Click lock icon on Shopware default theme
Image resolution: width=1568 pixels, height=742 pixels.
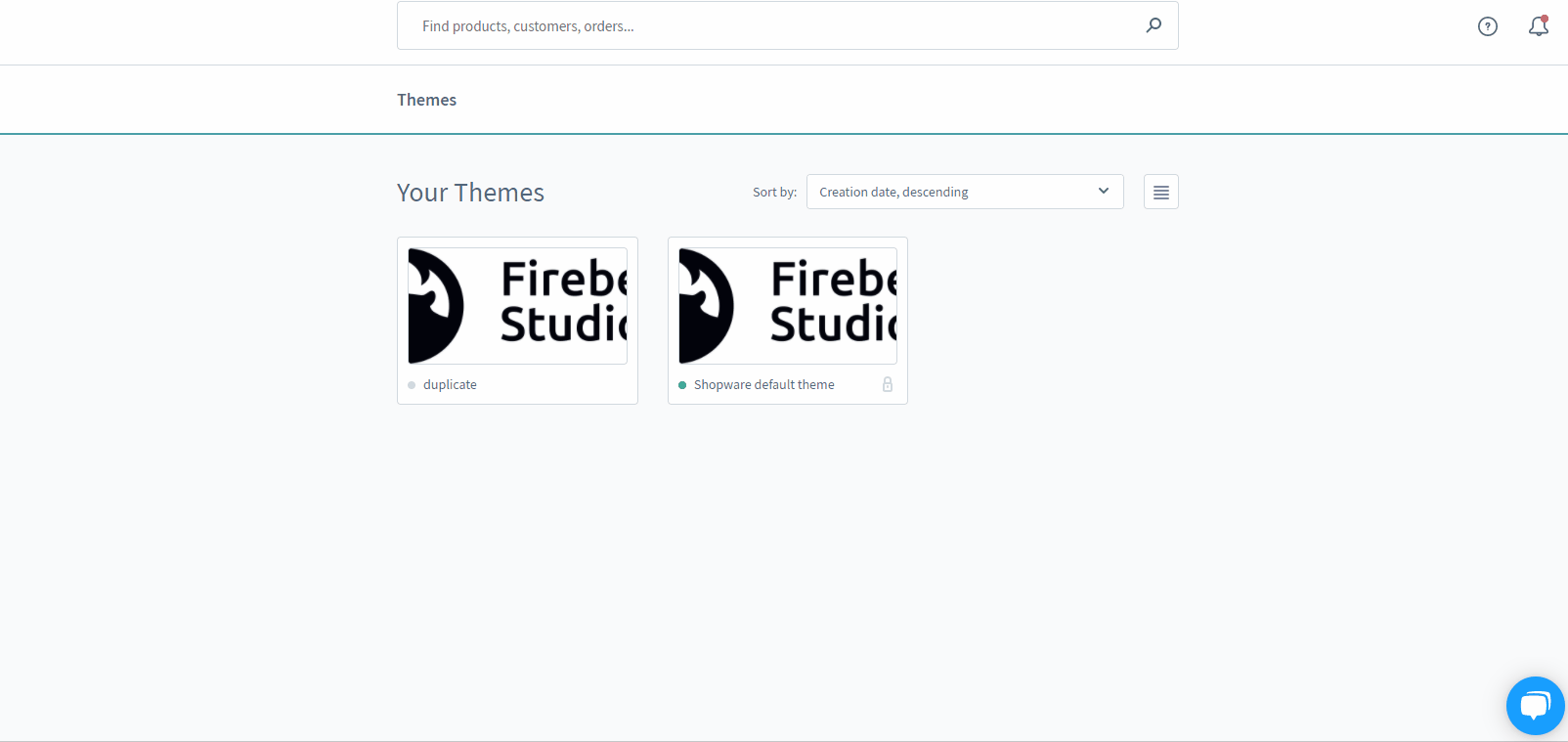tap(888, 384)
